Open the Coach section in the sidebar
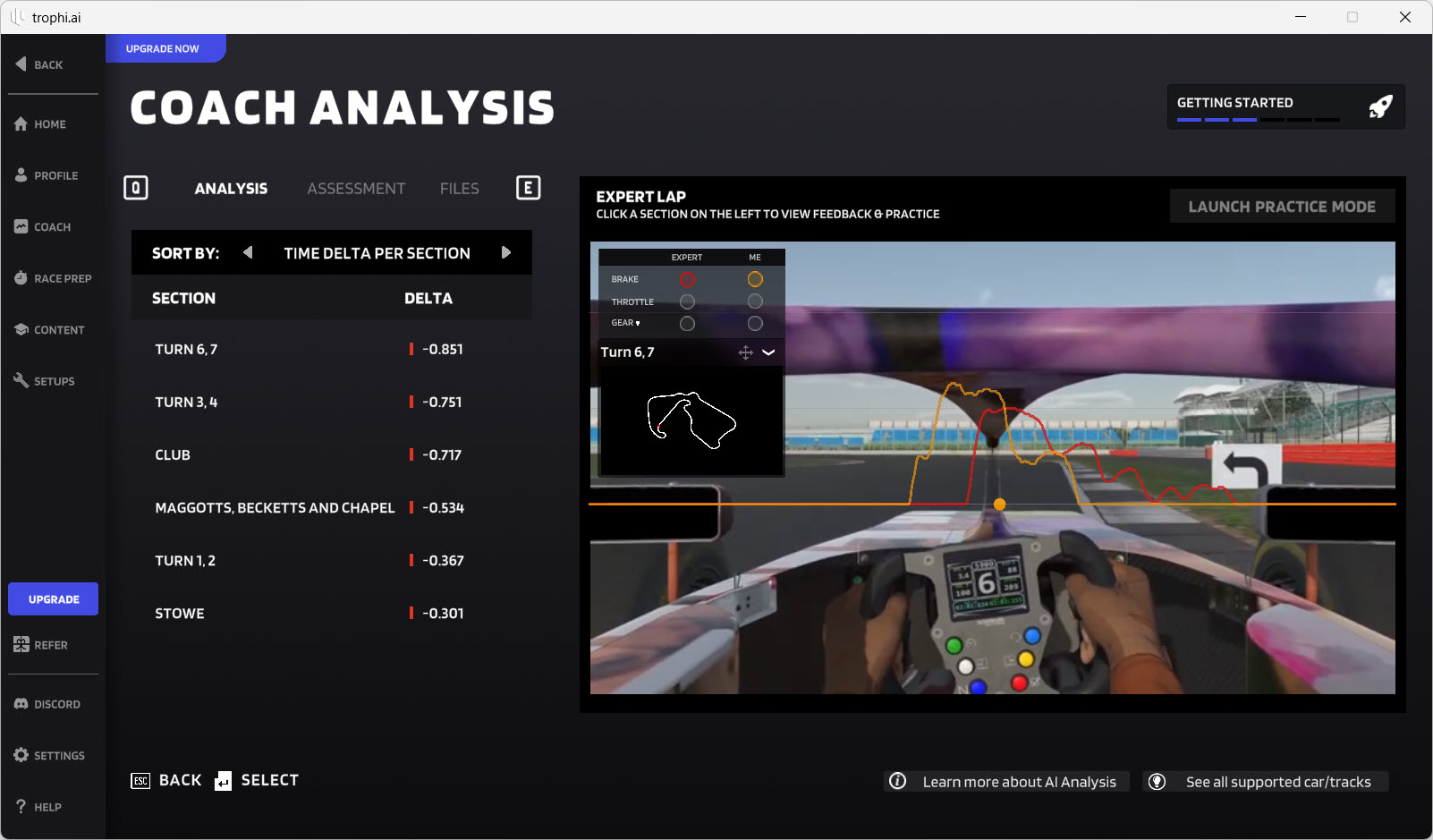The height and width of the screenshot is (840, 1433). (x=51, y=226)
